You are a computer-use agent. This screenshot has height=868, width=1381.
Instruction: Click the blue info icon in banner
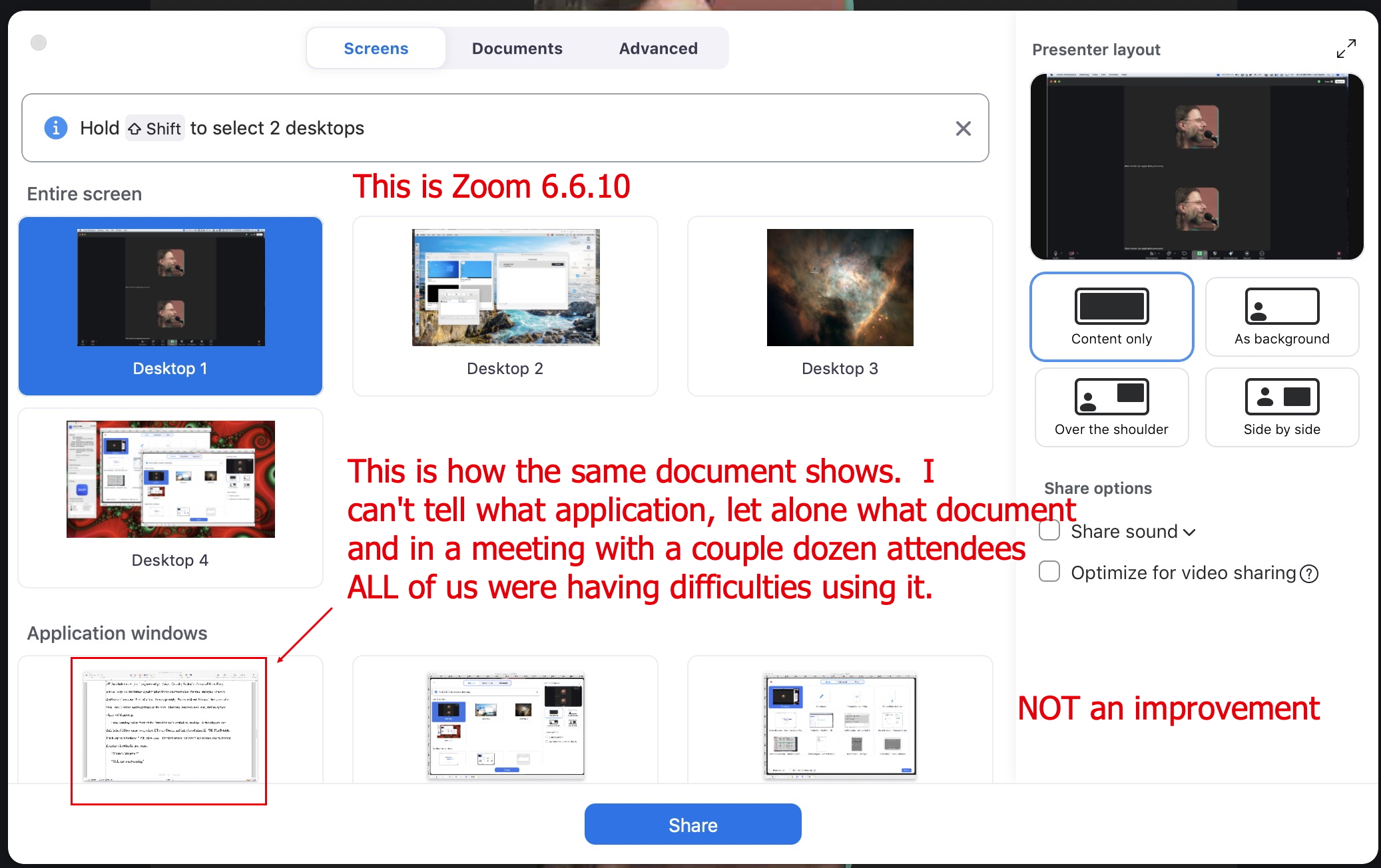pos(56,128)
